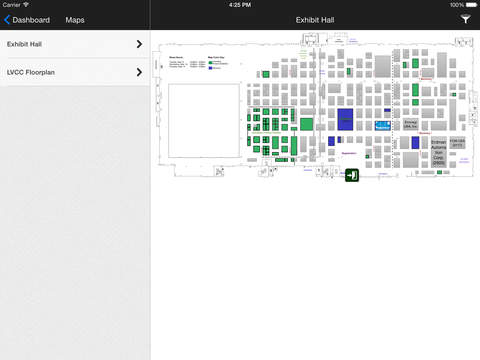Tap the Maps title in header
This screenshot has height=360, width=480.
pyautogui.click(x=75, y=20)
